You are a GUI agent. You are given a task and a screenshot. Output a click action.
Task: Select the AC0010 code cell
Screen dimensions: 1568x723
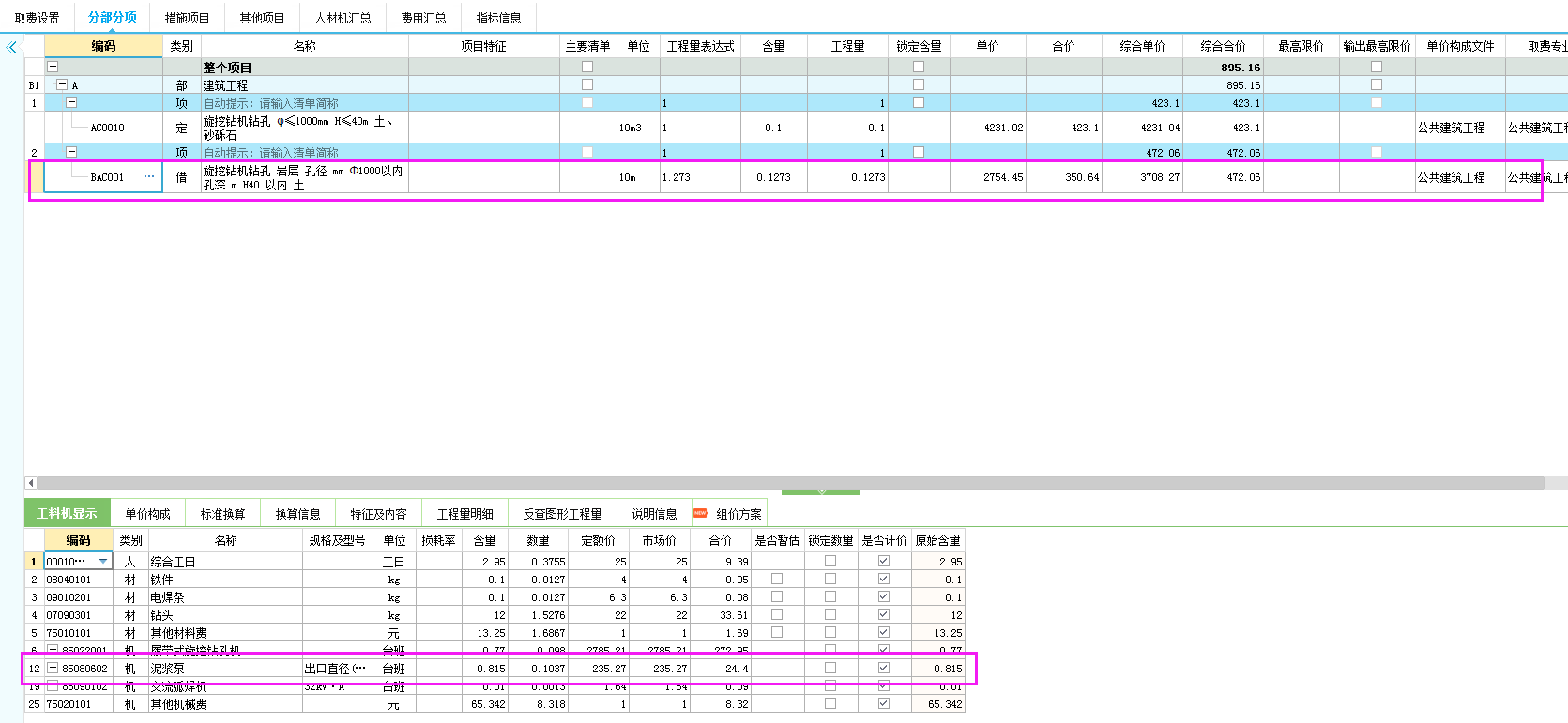(x=103, y=128)
